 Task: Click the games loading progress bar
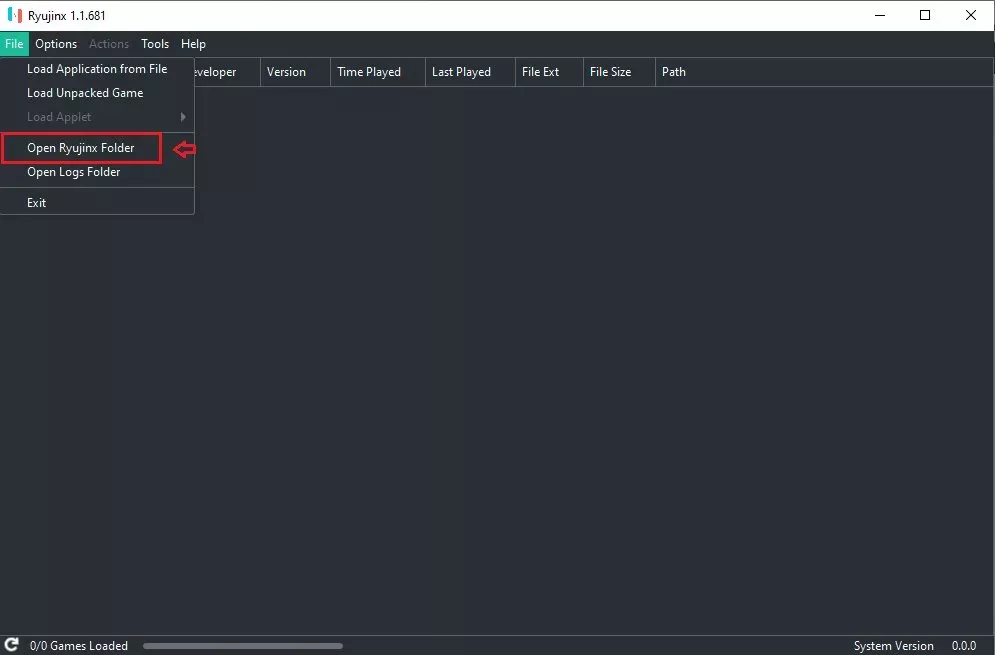point(243,646)
